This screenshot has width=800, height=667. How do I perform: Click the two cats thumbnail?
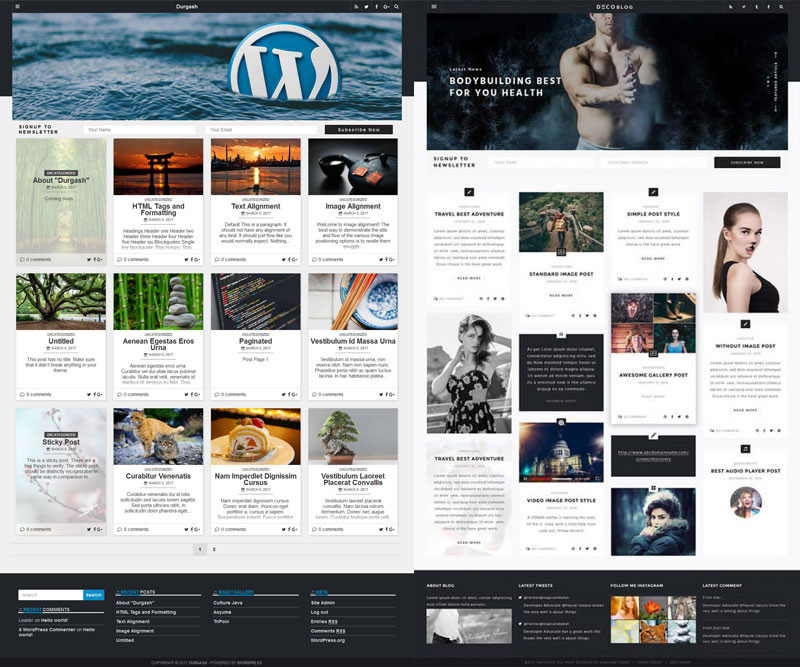tap(158, 436)
